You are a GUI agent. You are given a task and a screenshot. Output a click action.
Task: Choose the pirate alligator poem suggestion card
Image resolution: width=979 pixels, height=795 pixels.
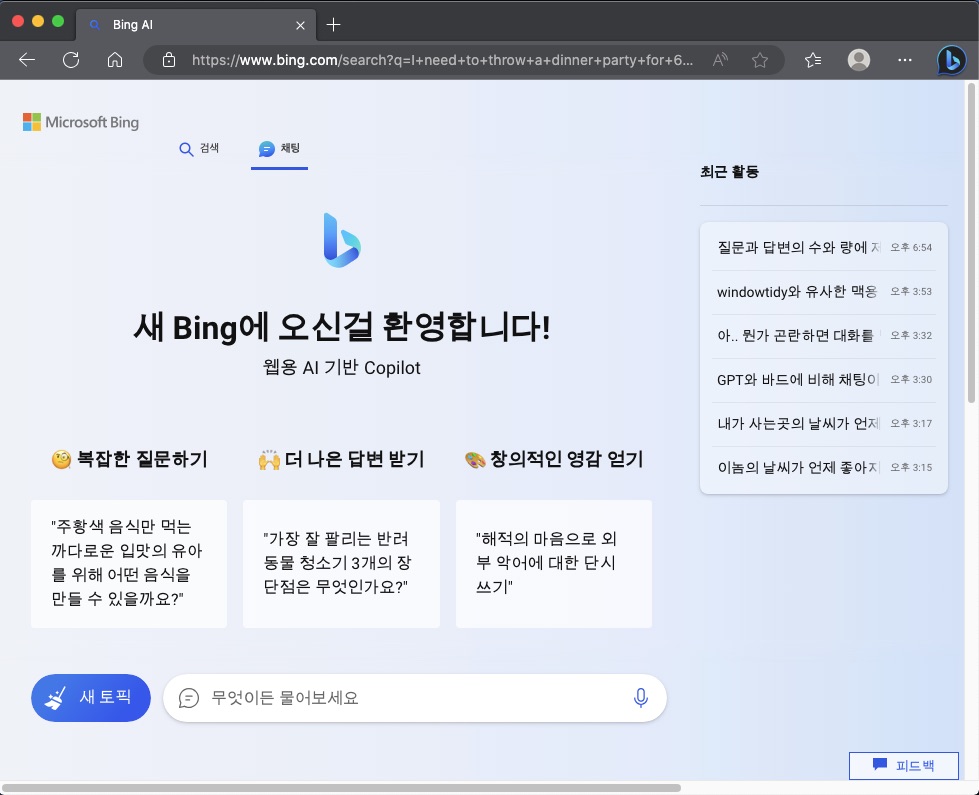554,563
